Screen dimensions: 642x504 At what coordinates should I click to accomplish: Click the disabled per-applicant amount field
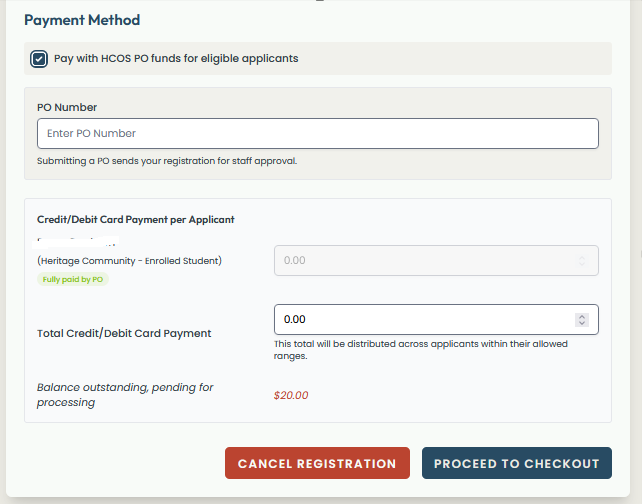(x=420, y=260)
